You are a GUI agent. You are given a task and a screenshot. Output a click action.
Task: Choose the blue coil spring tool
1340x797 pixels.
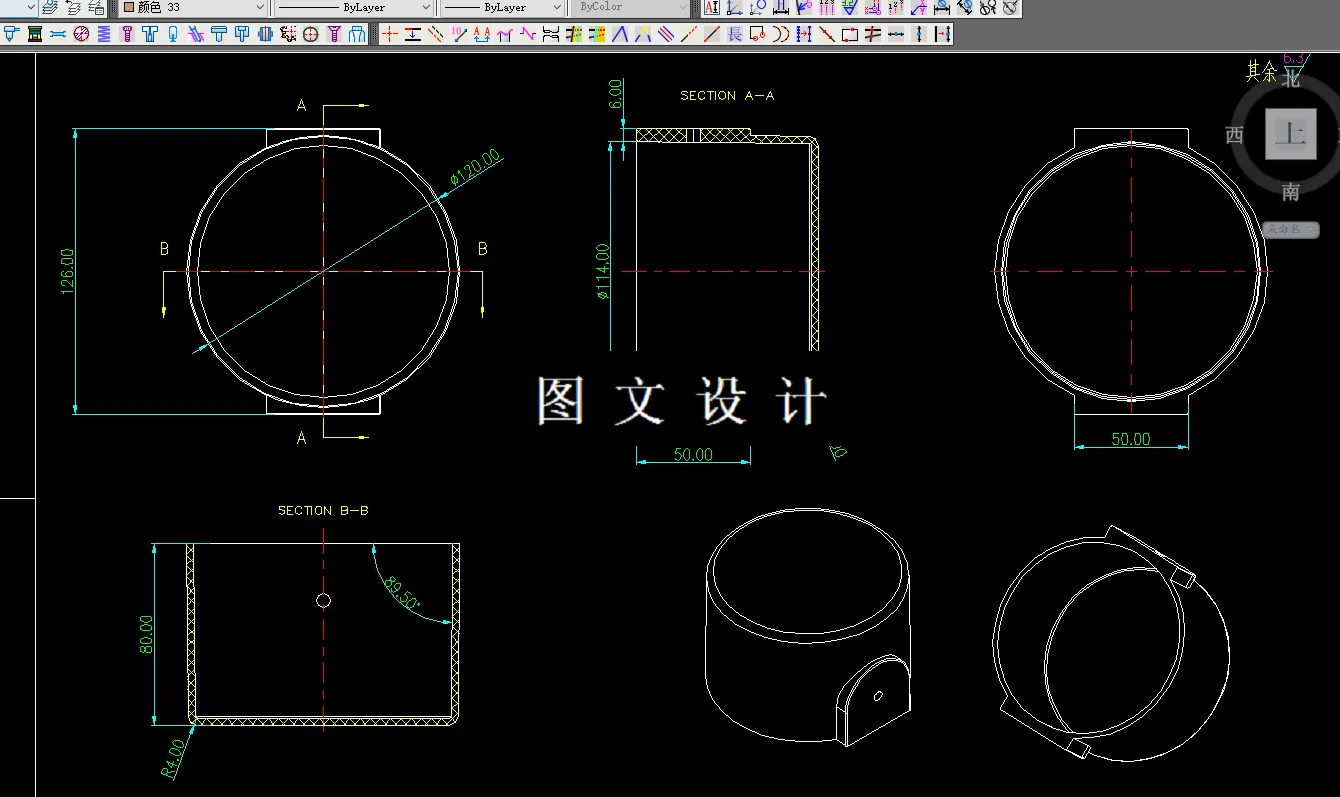click(x=104, y=34)
